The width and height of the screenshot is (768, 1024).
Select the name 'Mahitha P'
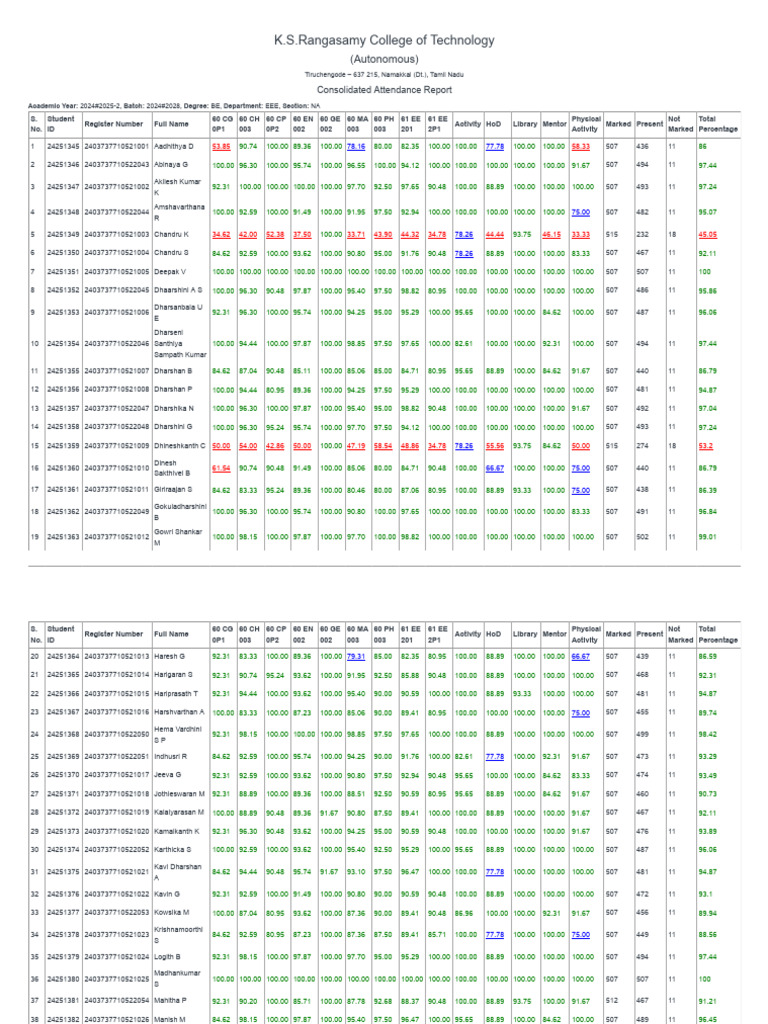click(x=170, y=1000)
